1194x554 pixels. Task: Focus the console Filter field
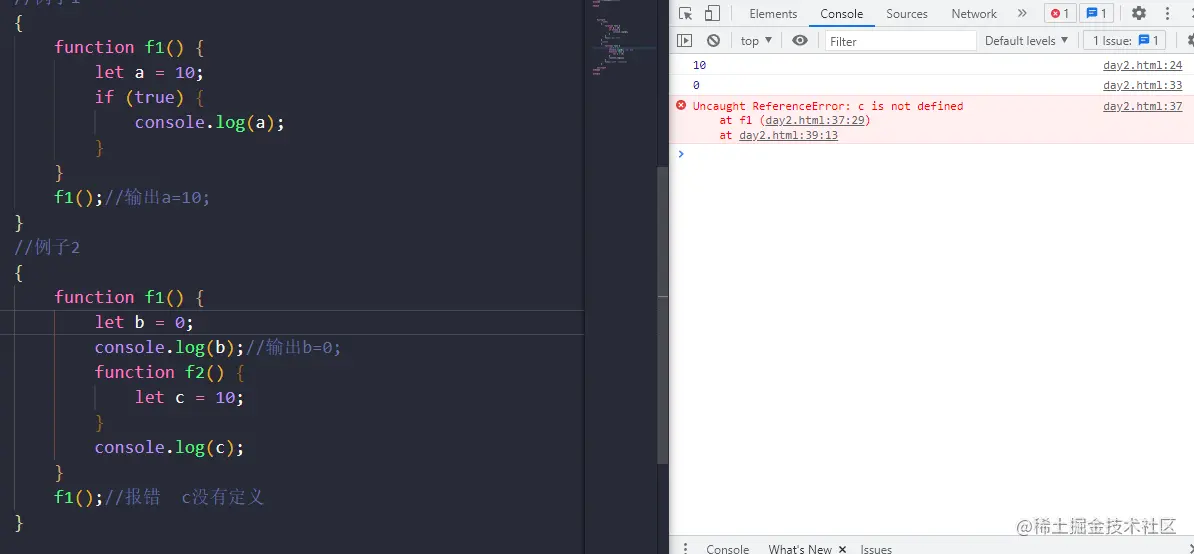click(x=900, y=41)
